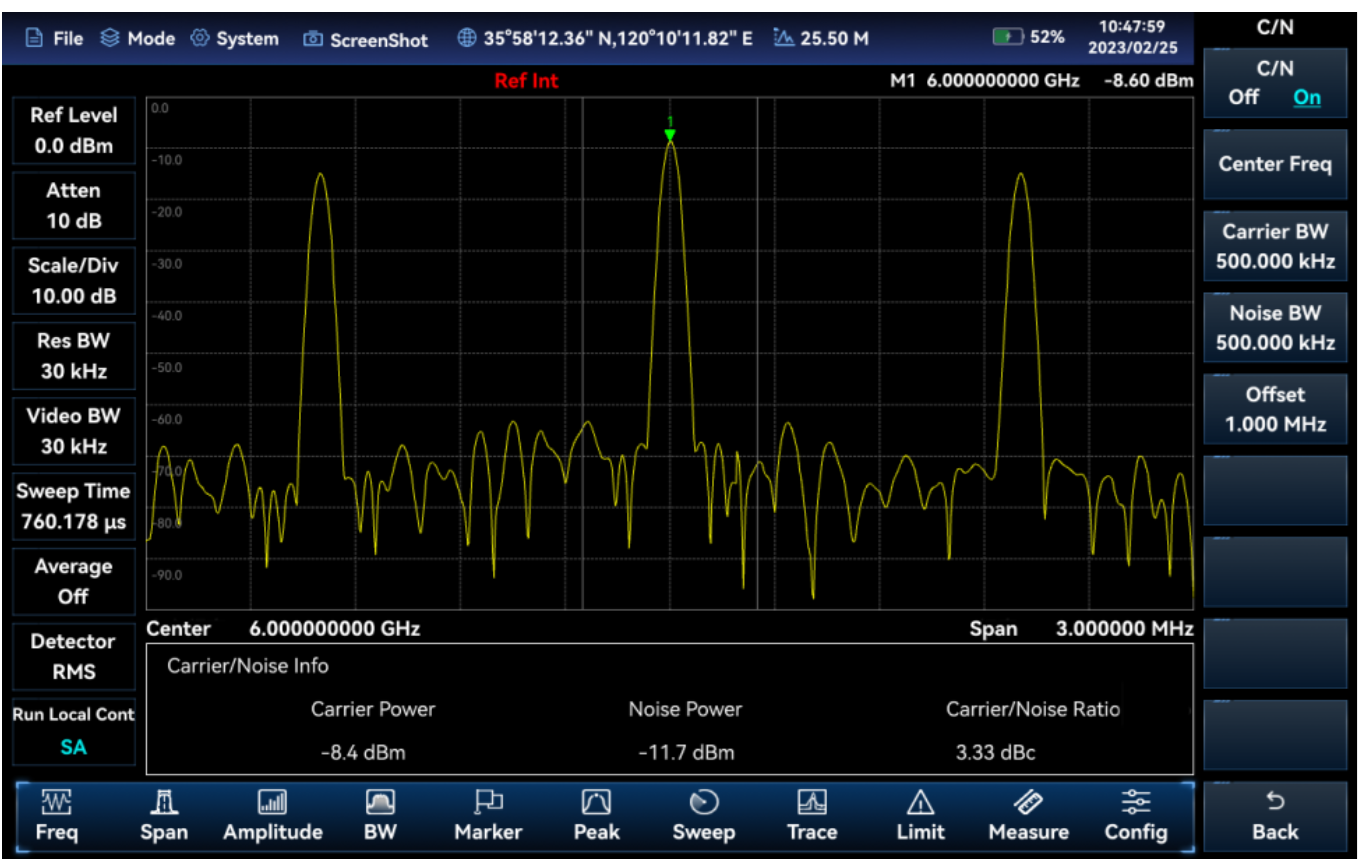Open the Peak search icon
1360x863 pixels.
(x=596, y=802)
